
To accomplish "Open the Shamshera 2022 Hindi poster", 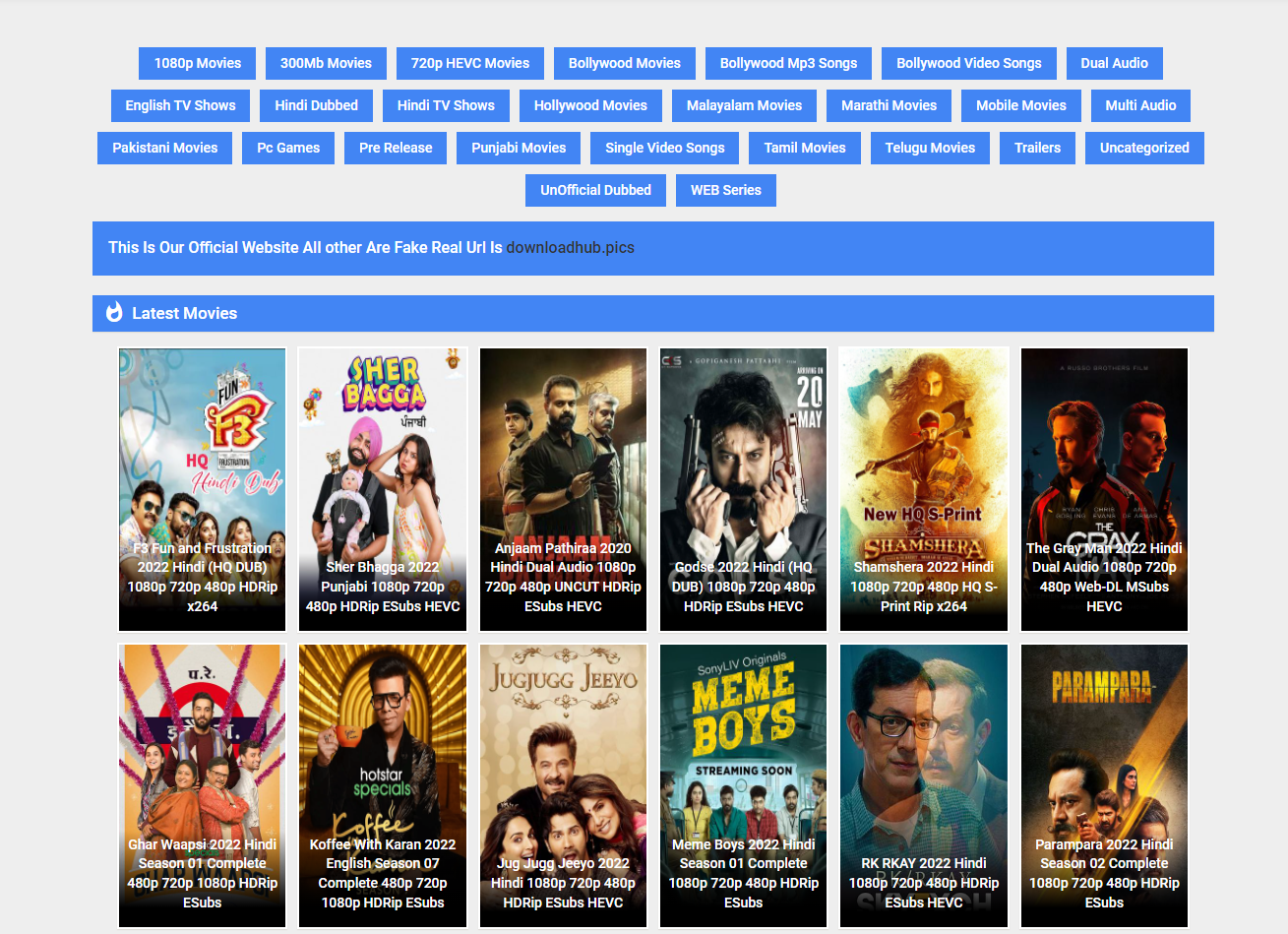I will click(924, 489).
